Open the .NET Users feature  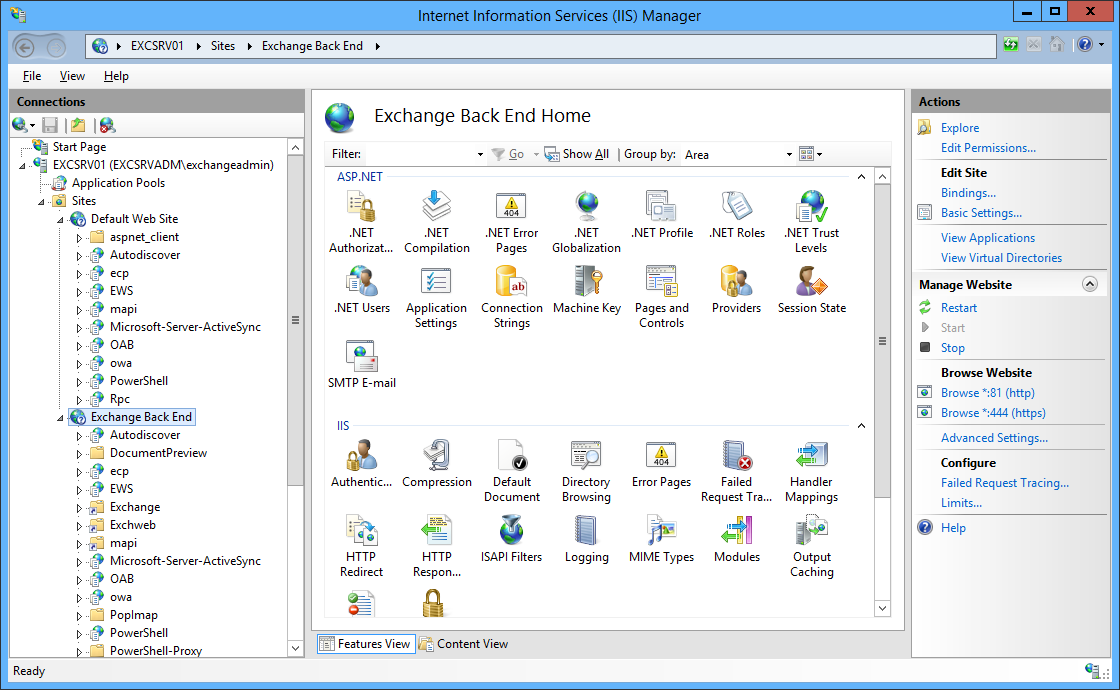pyautogui.click(x=361, y=290)
